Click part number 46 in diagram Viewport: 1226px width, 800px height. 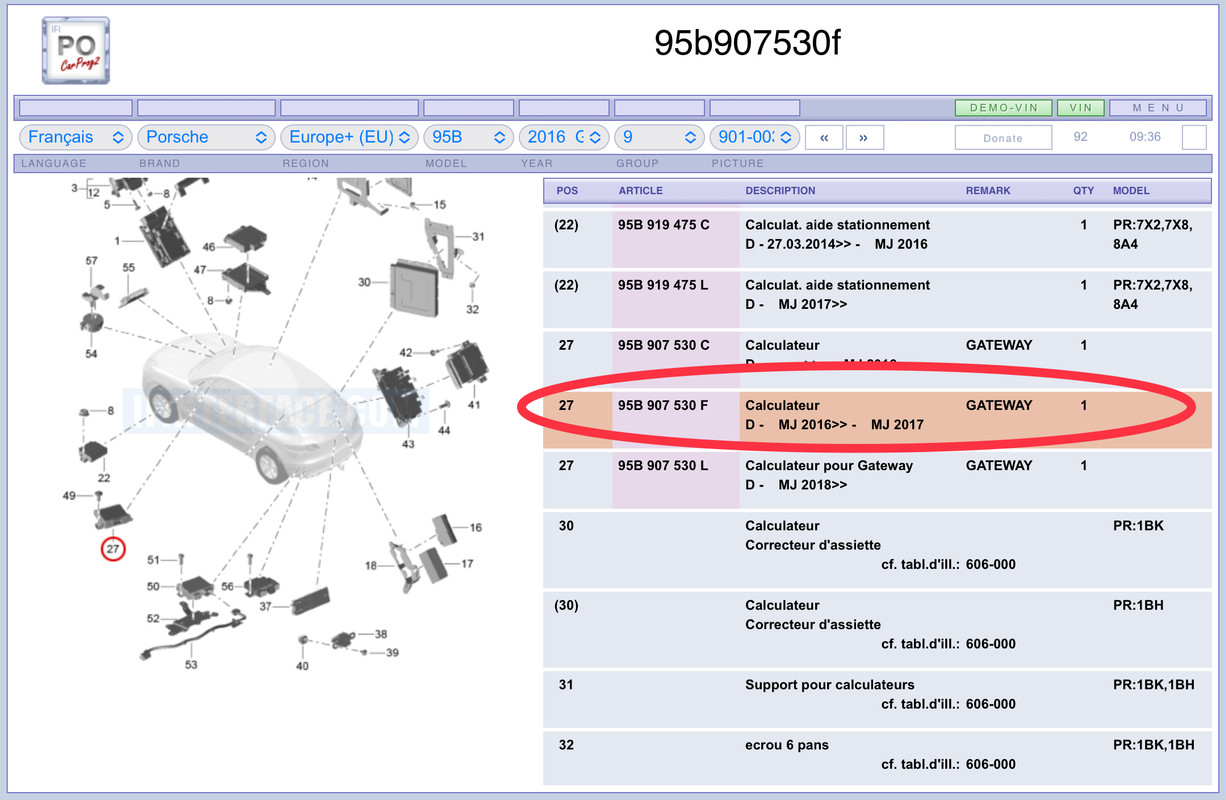pyautogui.click(x=209, y=247)
